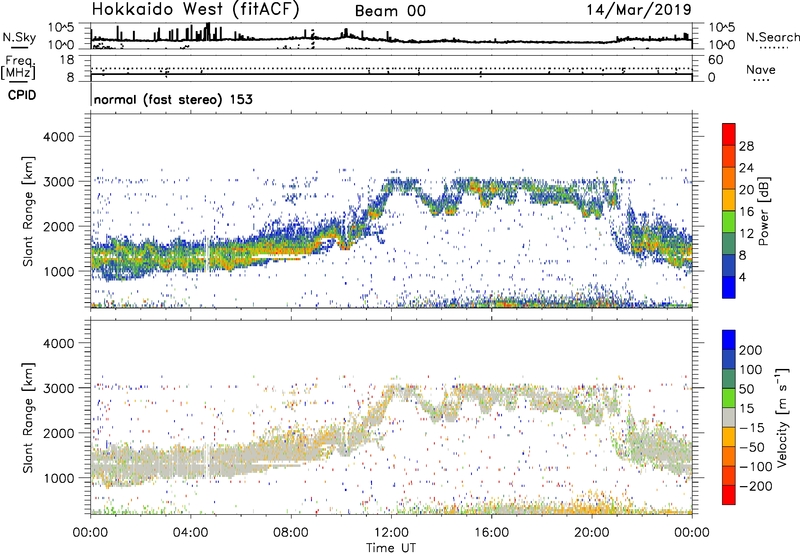The height and width of the screenshot is (554, 800).
Task: Click inside the power range-time plot
Action: [391, 211]
